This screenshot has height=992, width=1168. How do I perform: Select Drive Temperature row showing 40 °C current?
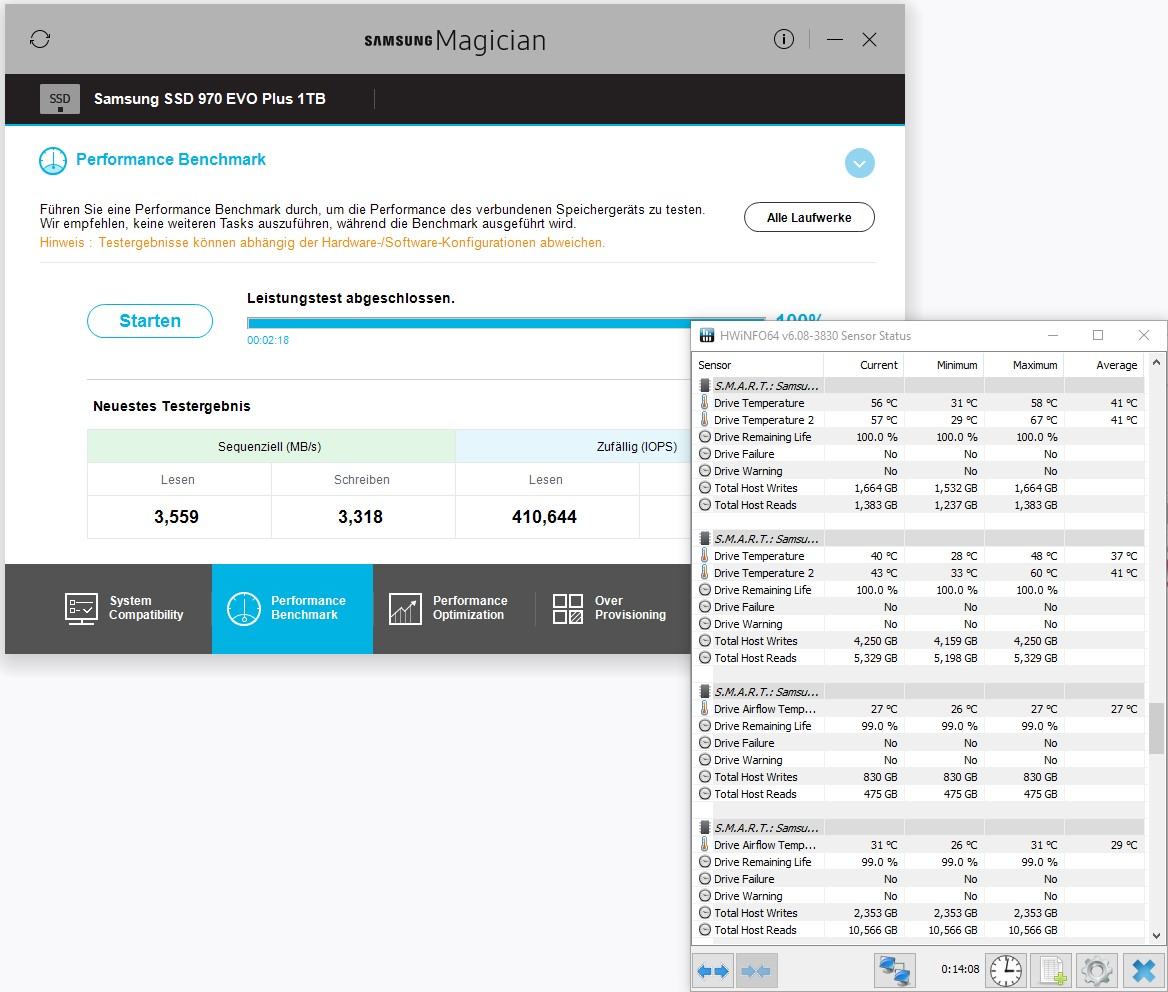[x=918, y=556]
